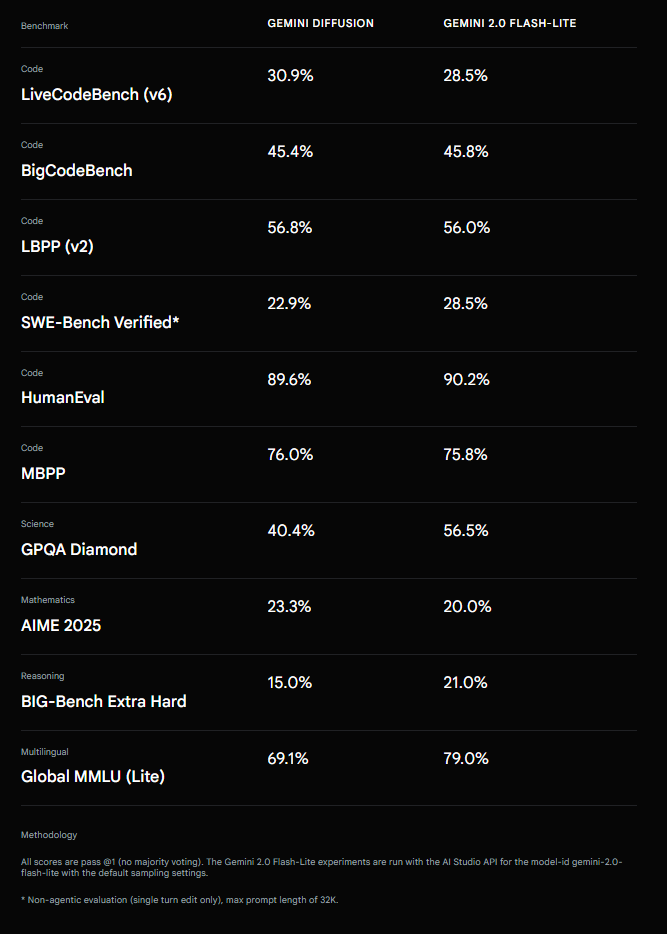Select the HumanEval benchmark name
The height and width of the screenshot is (934, 667).
[63, 397]
